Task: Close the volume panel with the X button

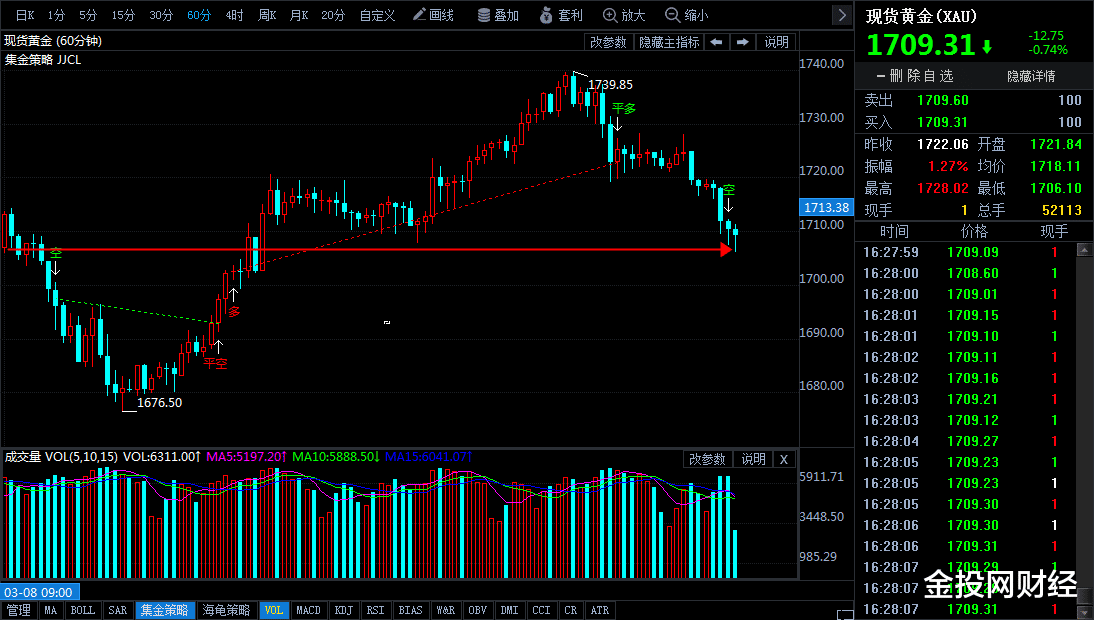Action: click(x=783, y=460)
